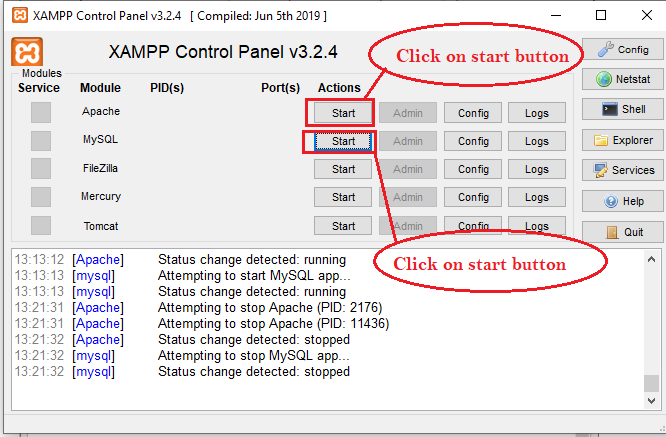The width and height of the screenshot is (666, 437).
Task: Start the MySQL module
Action: tap(343, 141)
